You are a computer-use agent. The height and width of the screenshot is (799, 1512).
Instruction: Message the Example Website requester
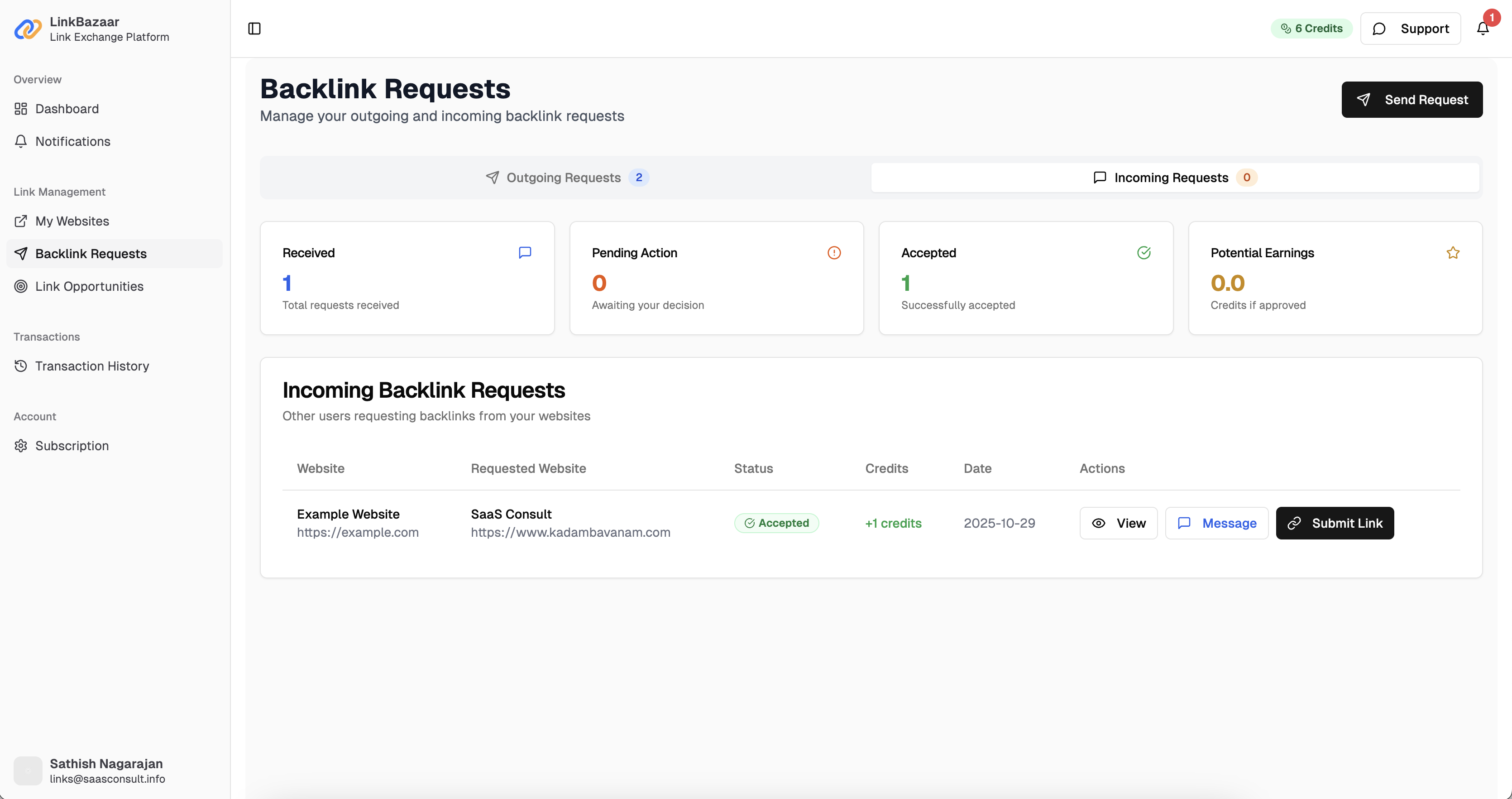[x=1216, y=523]
